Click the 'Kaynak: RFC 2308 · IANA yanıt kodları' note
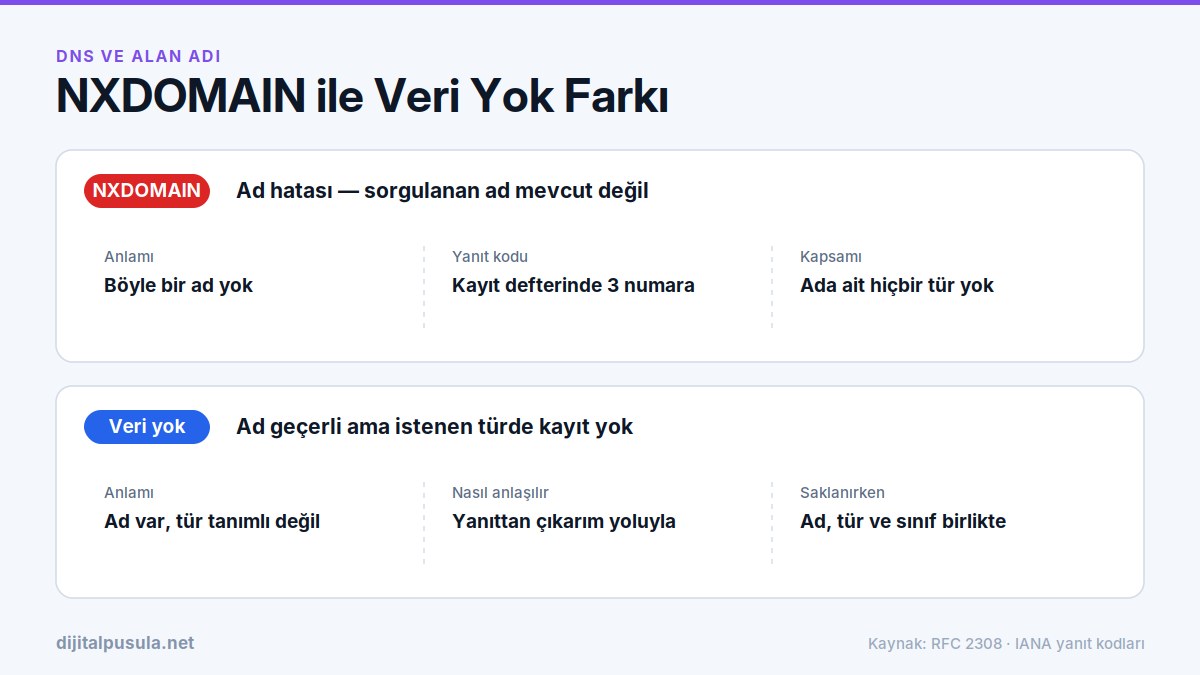 click(1006, 644)
